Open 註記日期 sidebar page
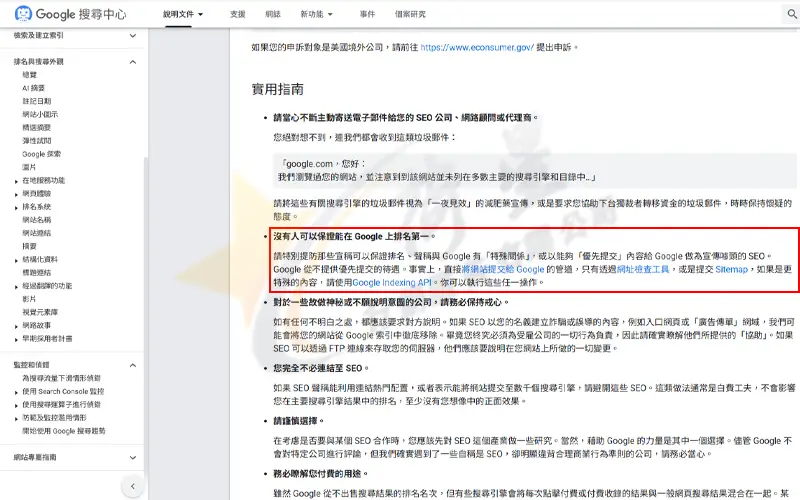This screenshot has height=500, width=800. 37,101
